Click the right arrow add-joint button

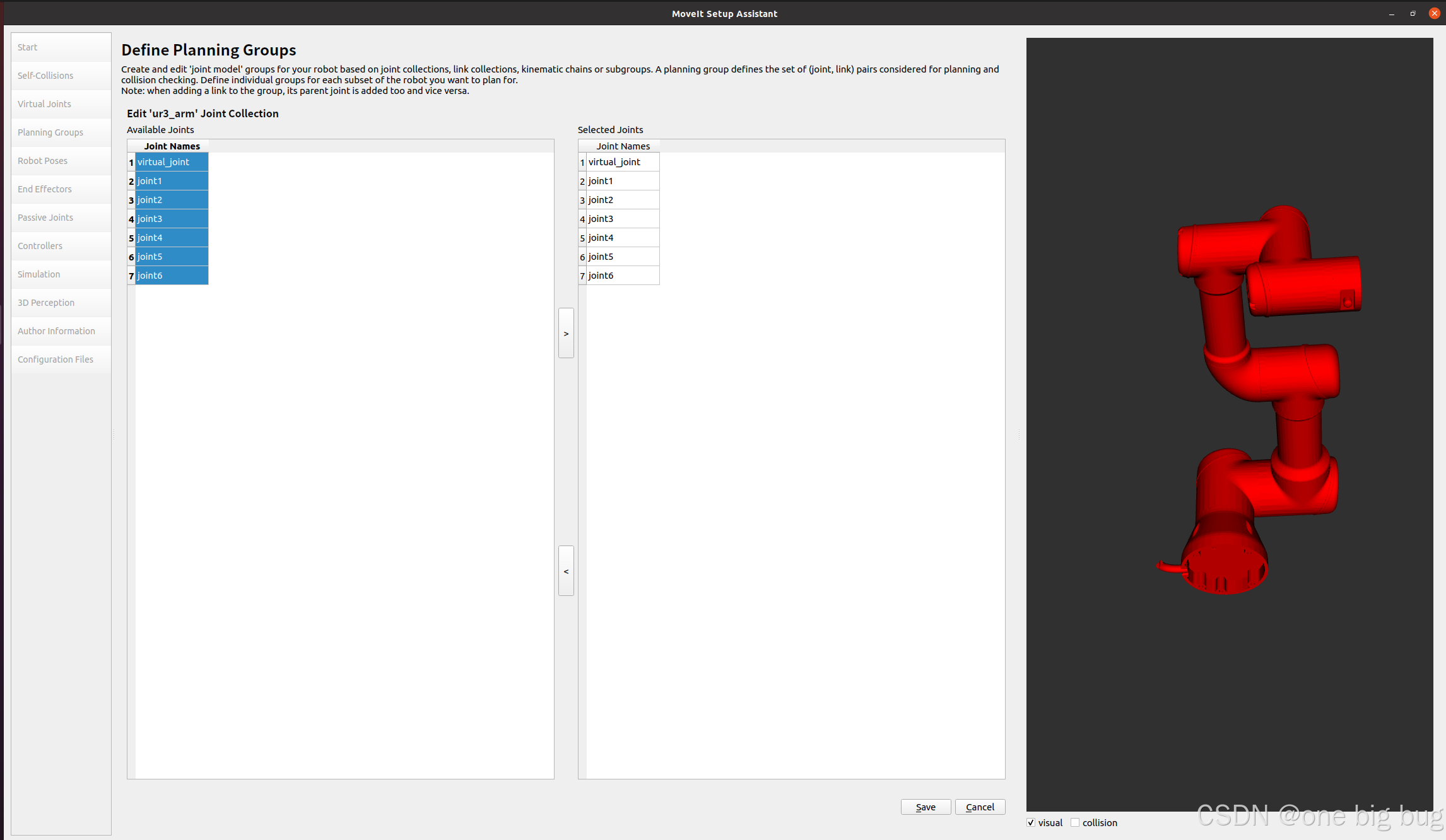566,333
